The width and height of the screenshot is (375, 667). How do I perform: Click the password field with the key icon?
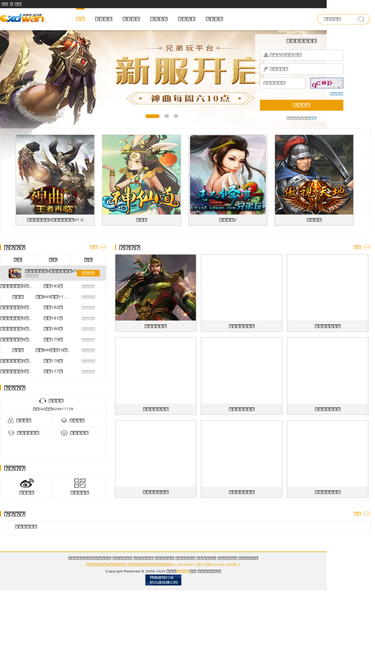(x=301, y=69)
